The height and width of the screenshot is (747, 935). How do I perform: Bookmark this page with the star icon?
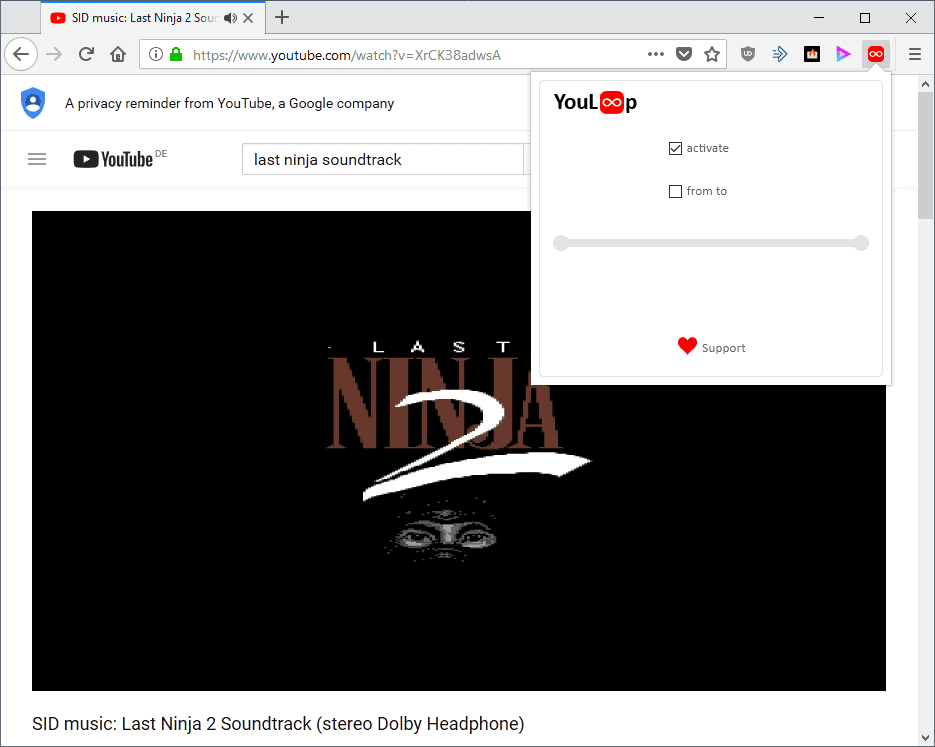712,54
